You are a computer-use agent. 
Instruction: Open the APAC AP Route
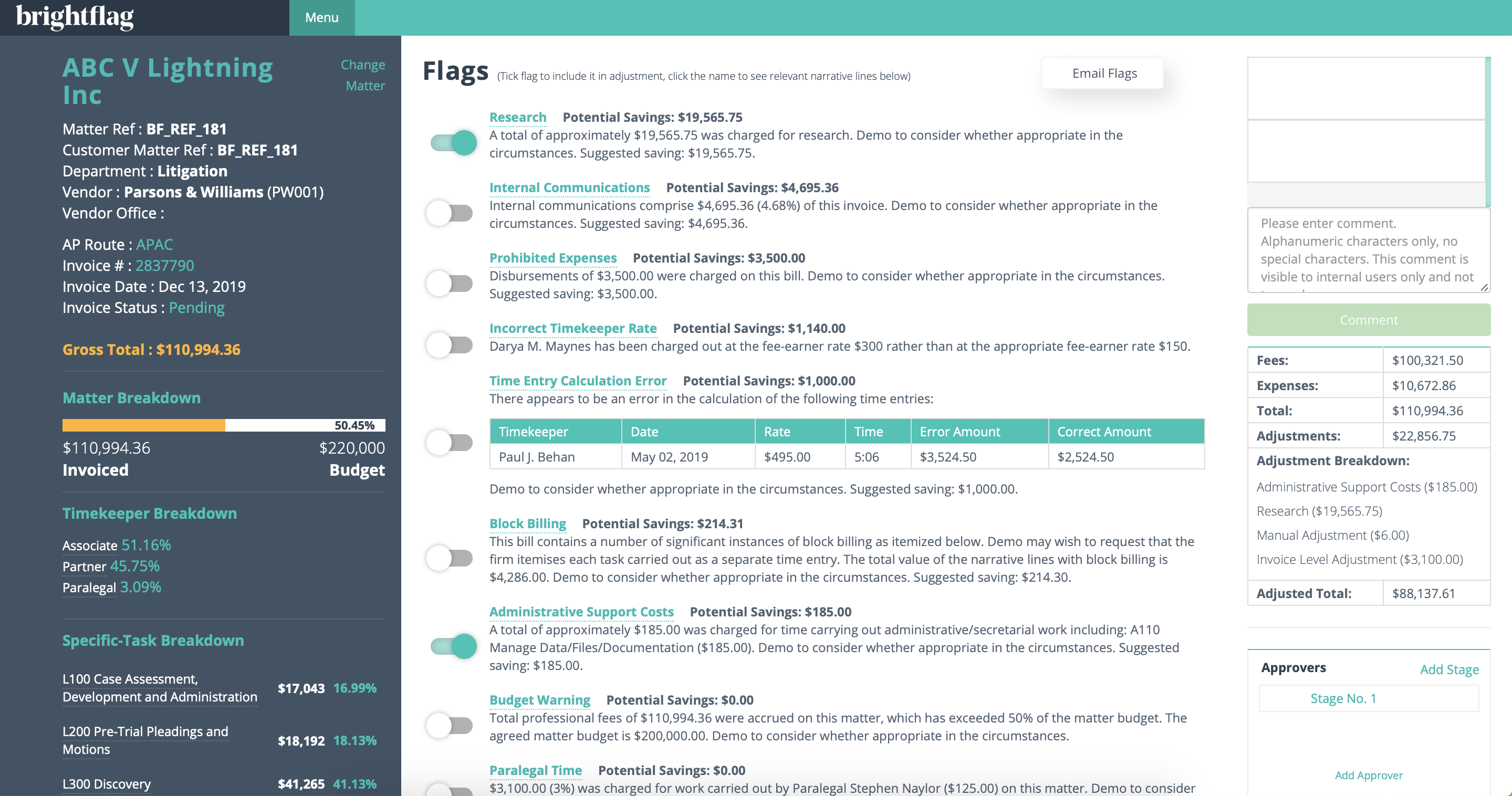[154, 244]
